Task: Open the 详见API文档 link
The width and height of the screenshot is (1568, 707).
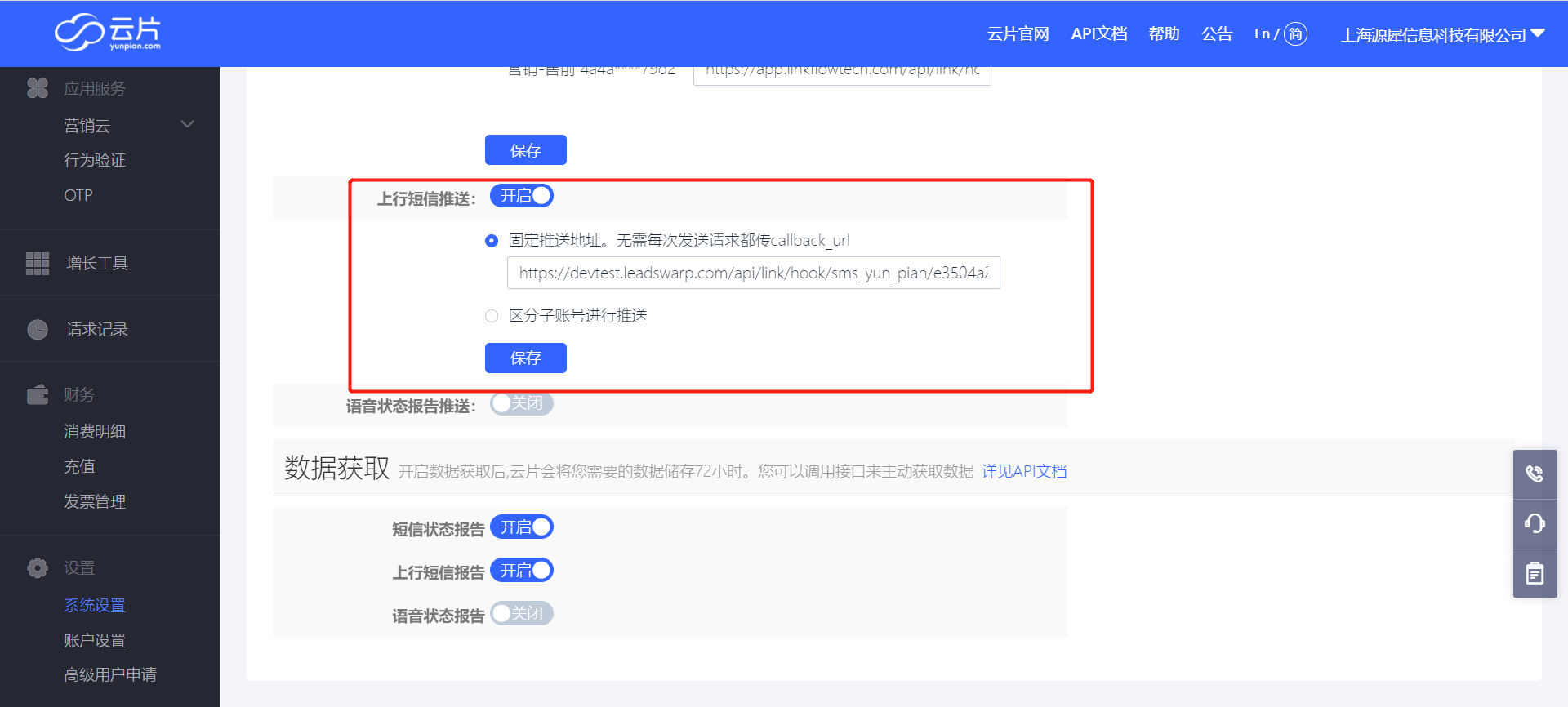Action: coord(1024,471)
